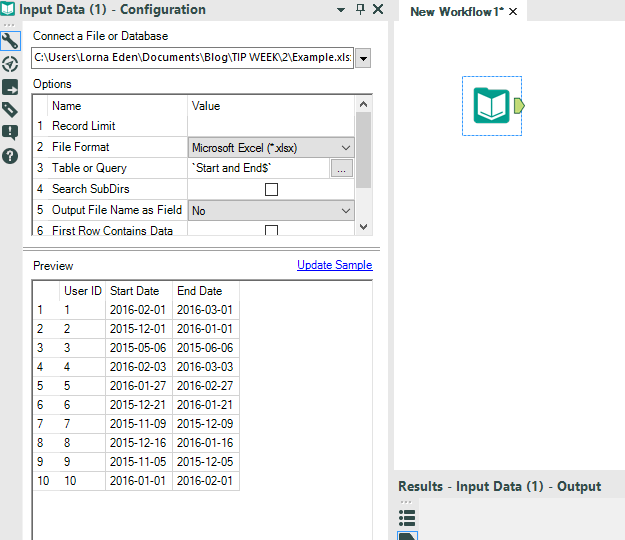Click End Date cell 2016-03-01

[205, 310]
